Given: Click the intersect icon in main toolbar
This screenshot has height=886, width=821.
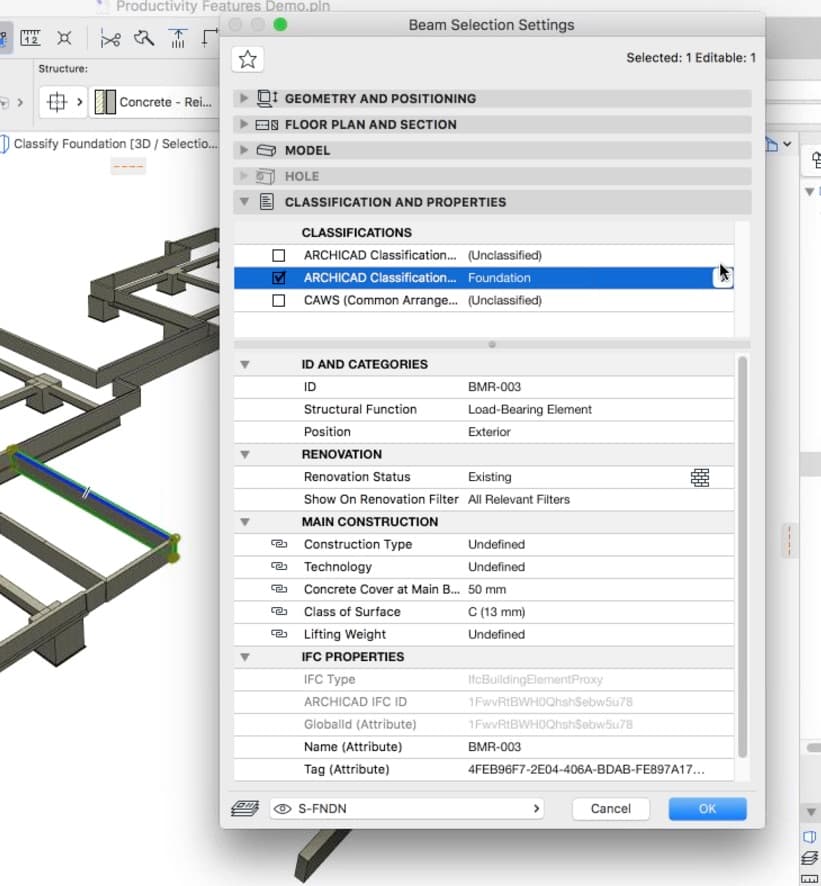Looking at the screenshot, I should coord(64,38).
